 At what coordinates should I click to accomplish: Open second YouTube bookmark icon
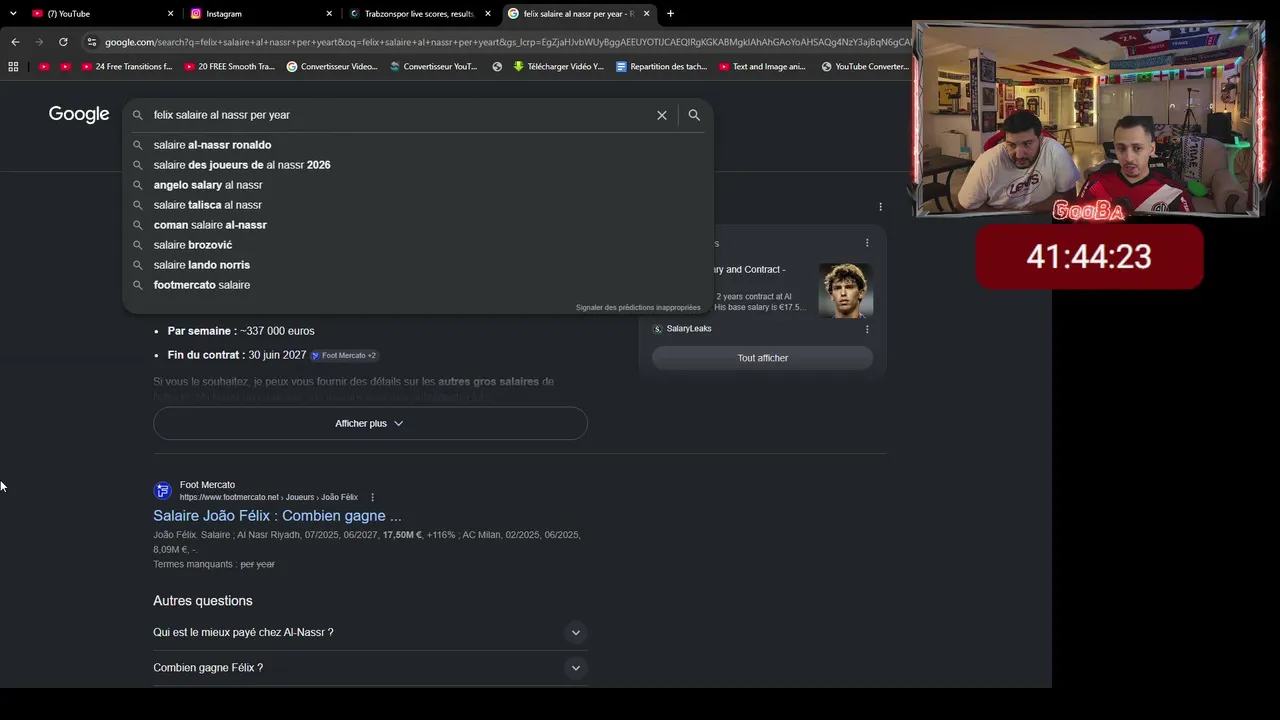tap(65, 67)
